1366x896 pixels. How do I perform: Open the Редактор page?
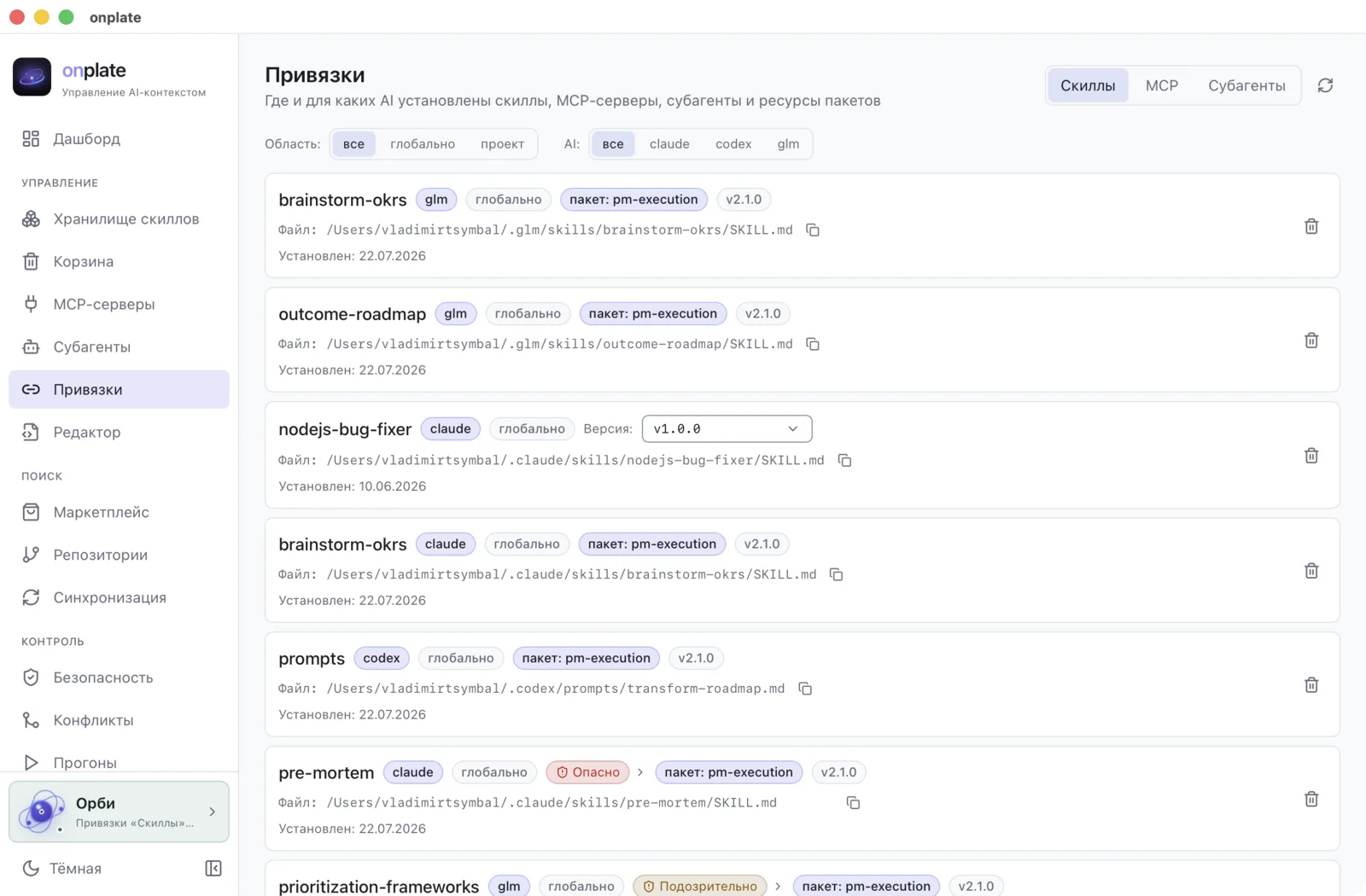coord(119,433)
